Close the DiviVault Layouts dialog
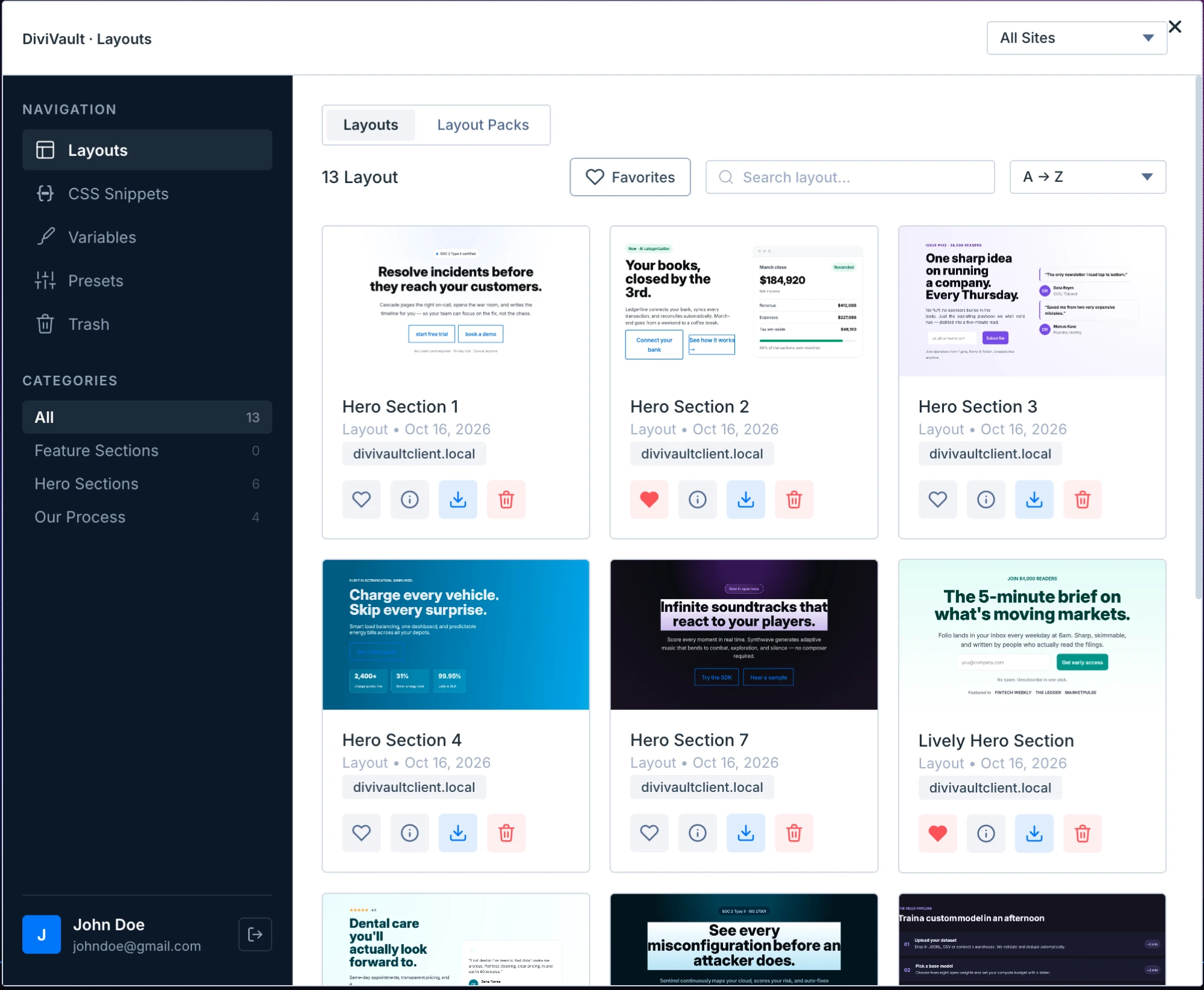Image resolution: width=1204 pixels, height=990 pixels. tap(1175, 26)
